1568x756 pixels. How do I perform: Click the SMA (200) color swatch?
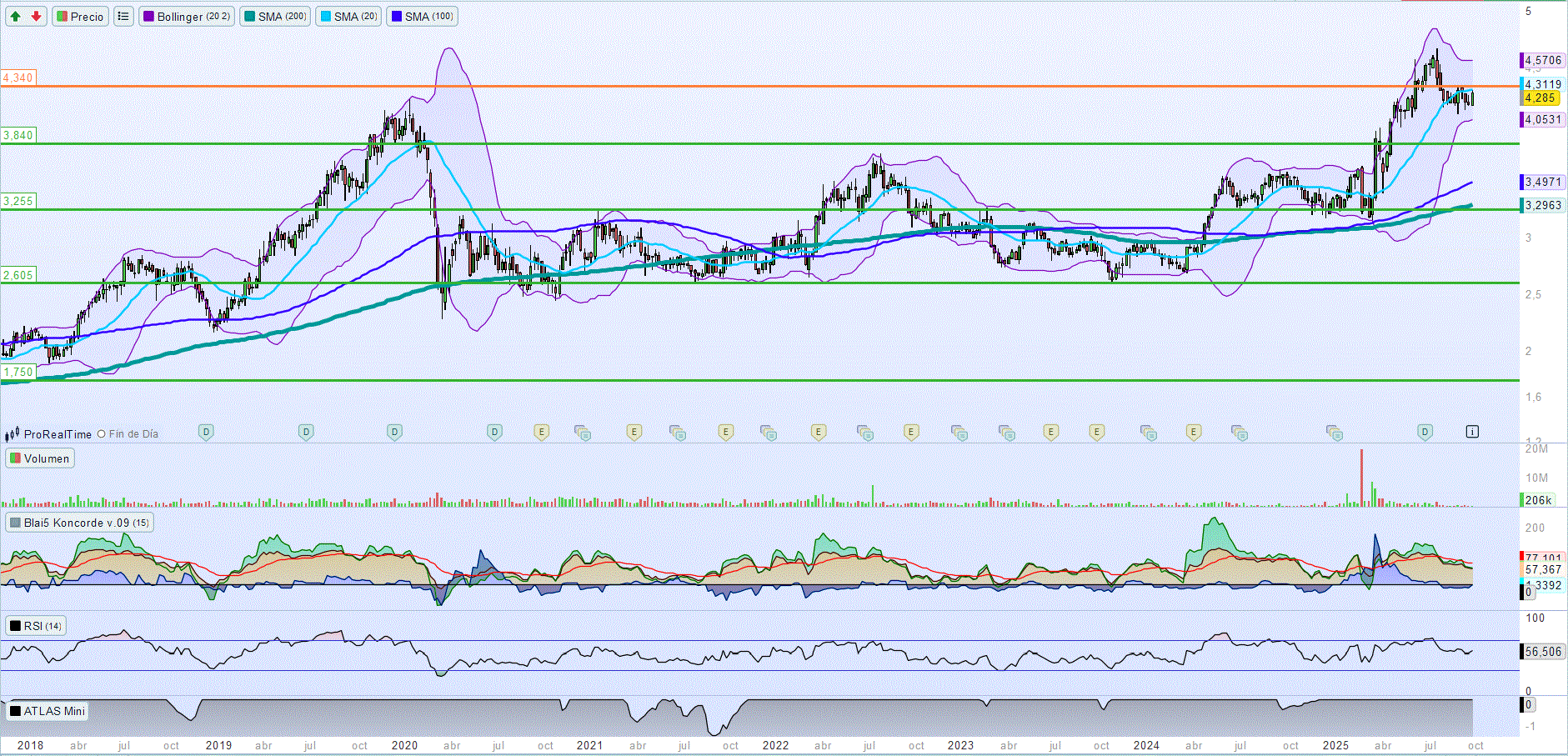[249, 17]
